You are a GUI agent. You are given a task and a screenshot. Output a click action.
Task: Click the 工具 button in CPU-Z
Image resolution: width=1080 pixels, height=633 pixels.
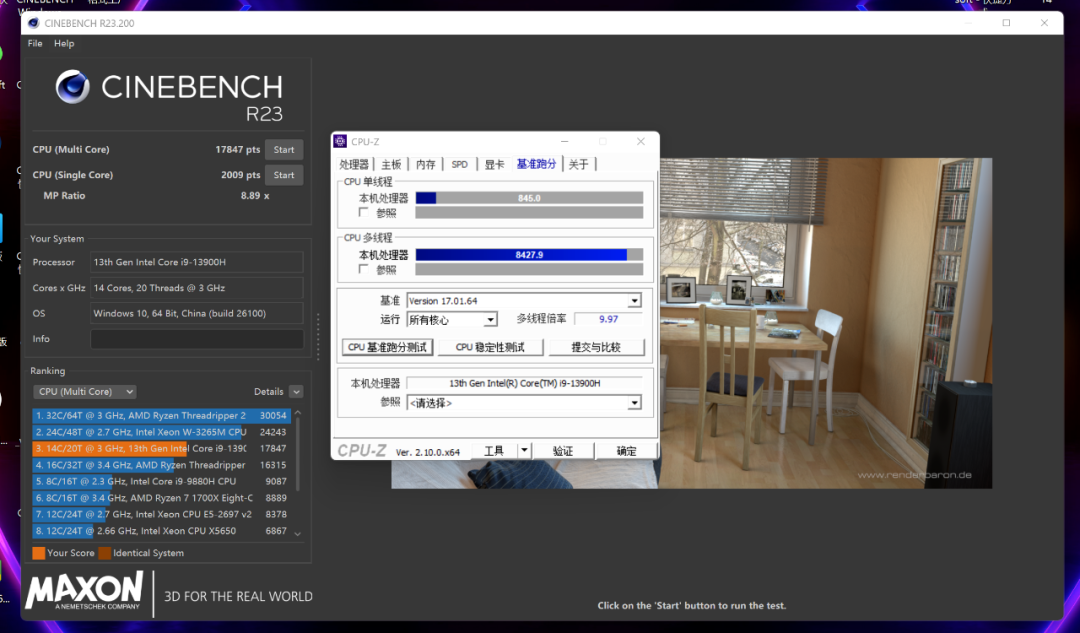click(495, 450)
